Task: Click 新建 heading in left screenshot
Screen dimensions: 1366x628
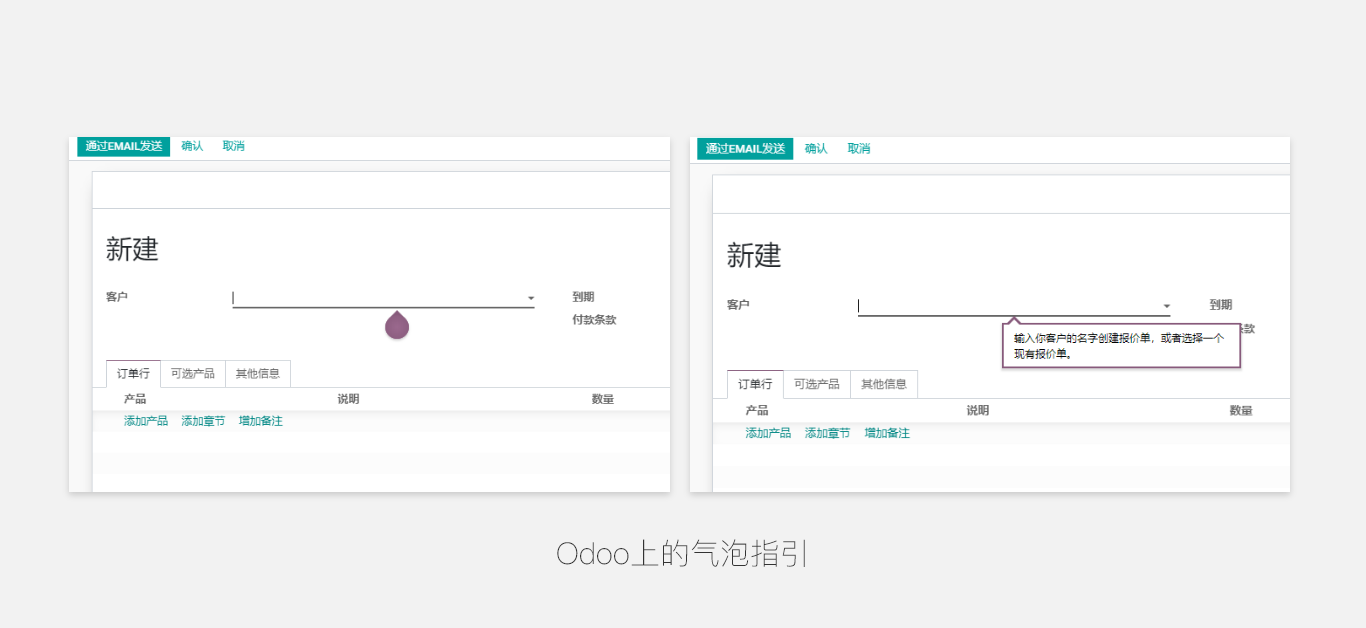Action: click(132, 249)
